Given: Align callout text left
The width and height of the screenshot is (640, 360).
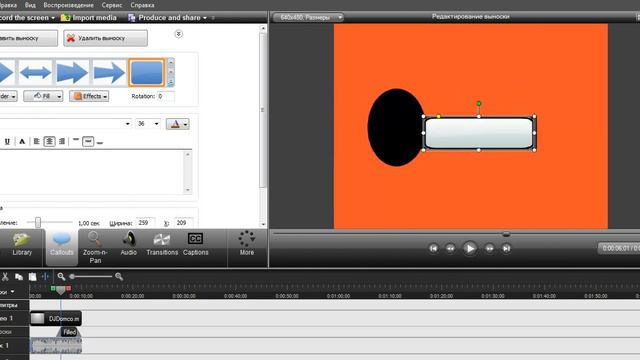Looking at the screenshot, I should (36, 142).
